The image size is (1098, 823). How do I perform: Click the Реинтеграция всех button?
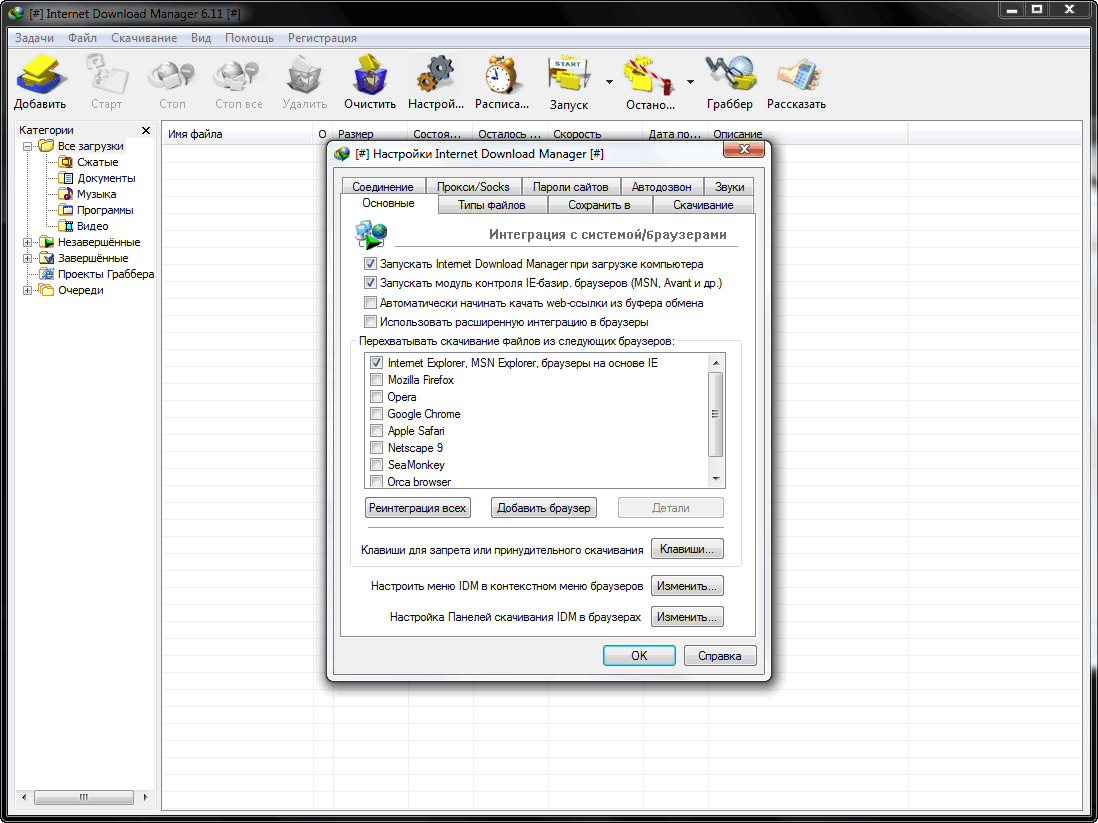pyautogui.click(x=418, y=508)
